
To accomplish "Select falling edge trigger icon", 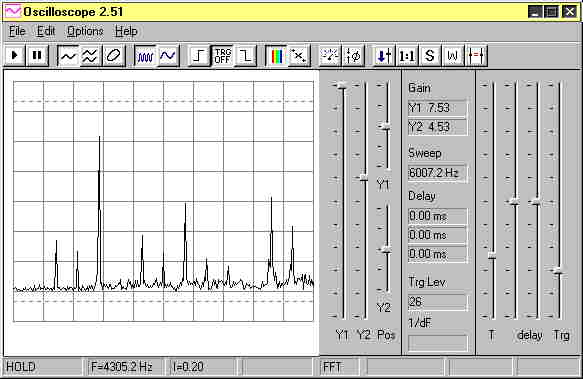I will pyautogui.click(x=245, y=56).
